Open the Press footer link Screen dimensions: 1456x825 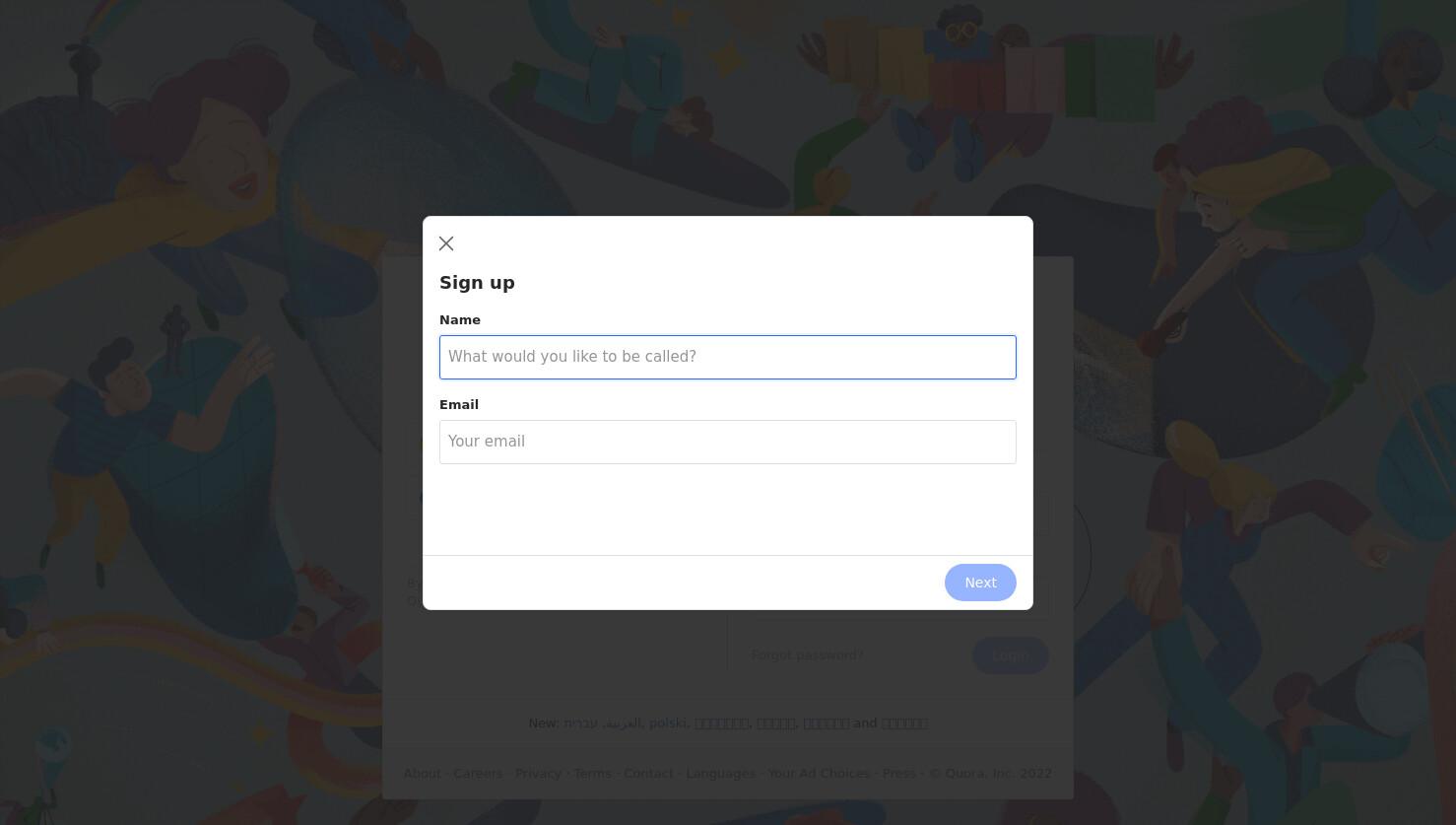click(898, 774)
